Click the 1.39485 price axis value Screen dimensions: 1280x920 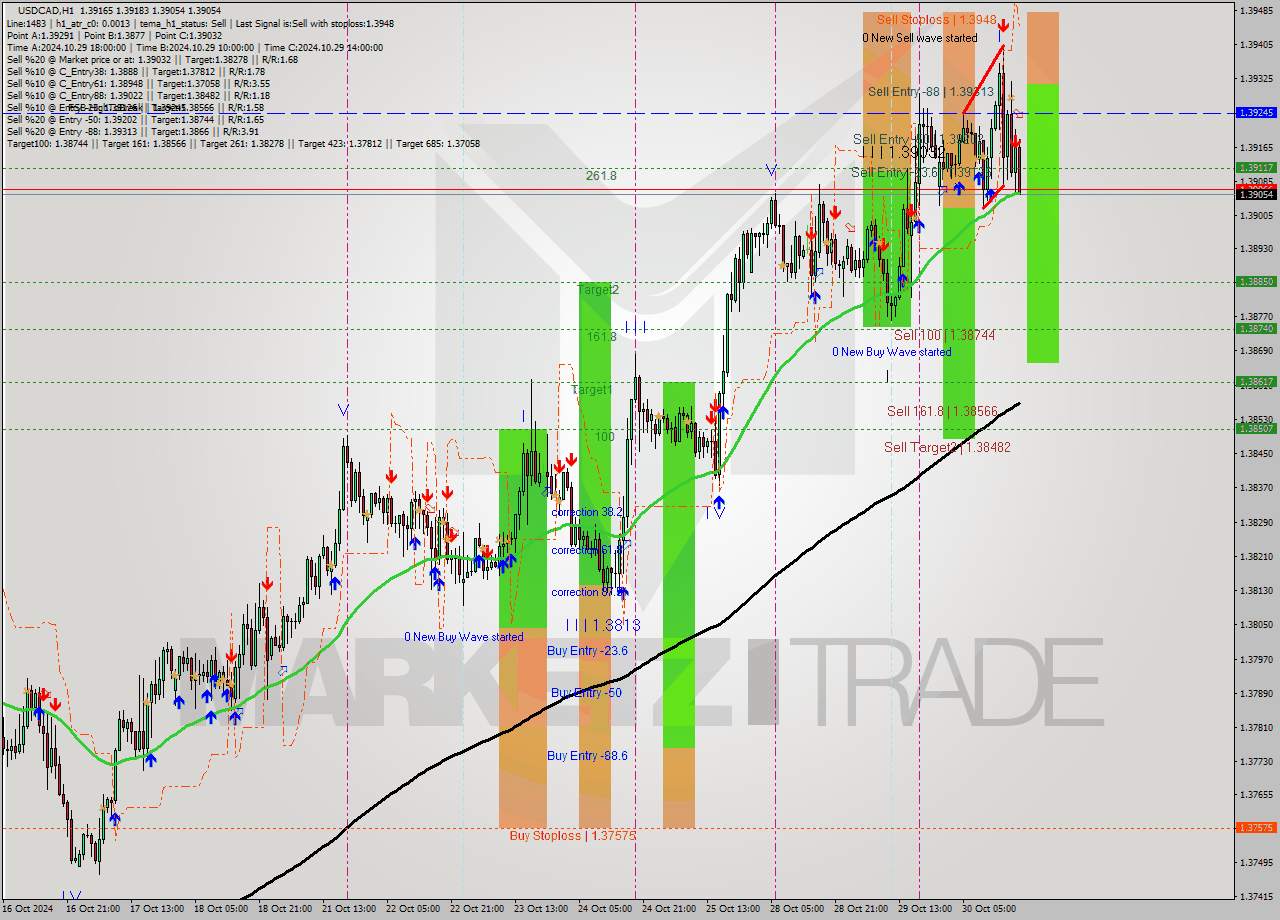(x=1255, y=11)
